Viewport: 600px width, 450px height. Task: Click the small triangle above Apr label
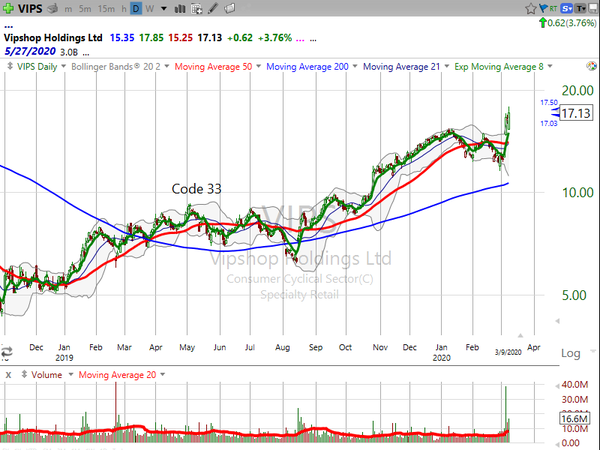tap(520, 336)
